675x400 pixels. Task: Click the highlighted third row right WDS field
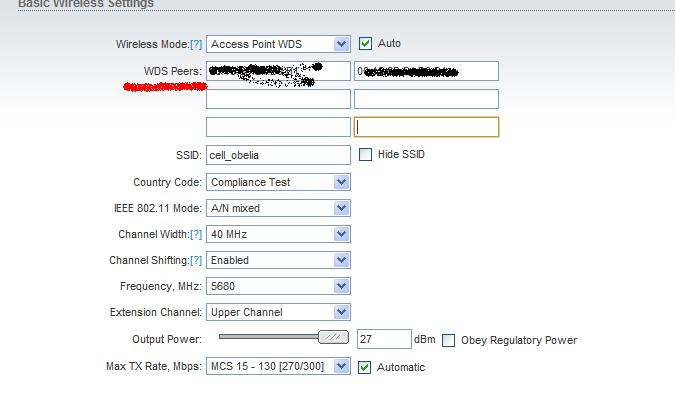[426, 127]
